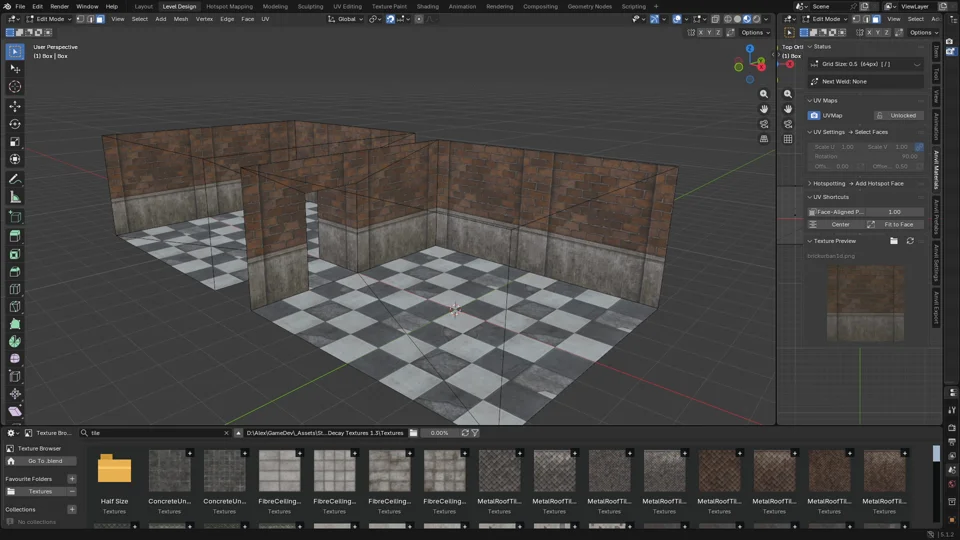Toggle proportional editing in main header
This screenshot has height=540, width=960.
pyautogui.click(x=419, y=19)
